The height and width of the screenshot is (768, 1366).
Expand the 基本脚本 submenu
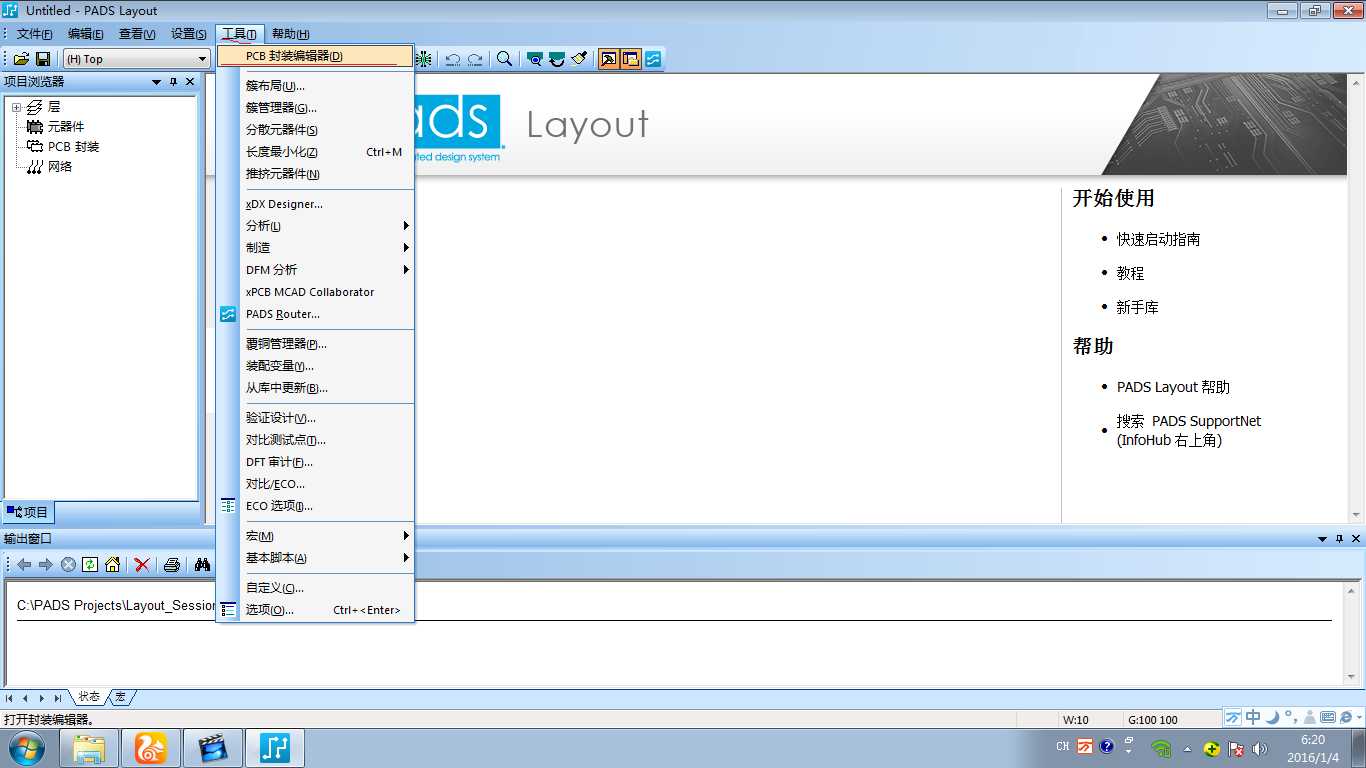click(x=315, y=558)
